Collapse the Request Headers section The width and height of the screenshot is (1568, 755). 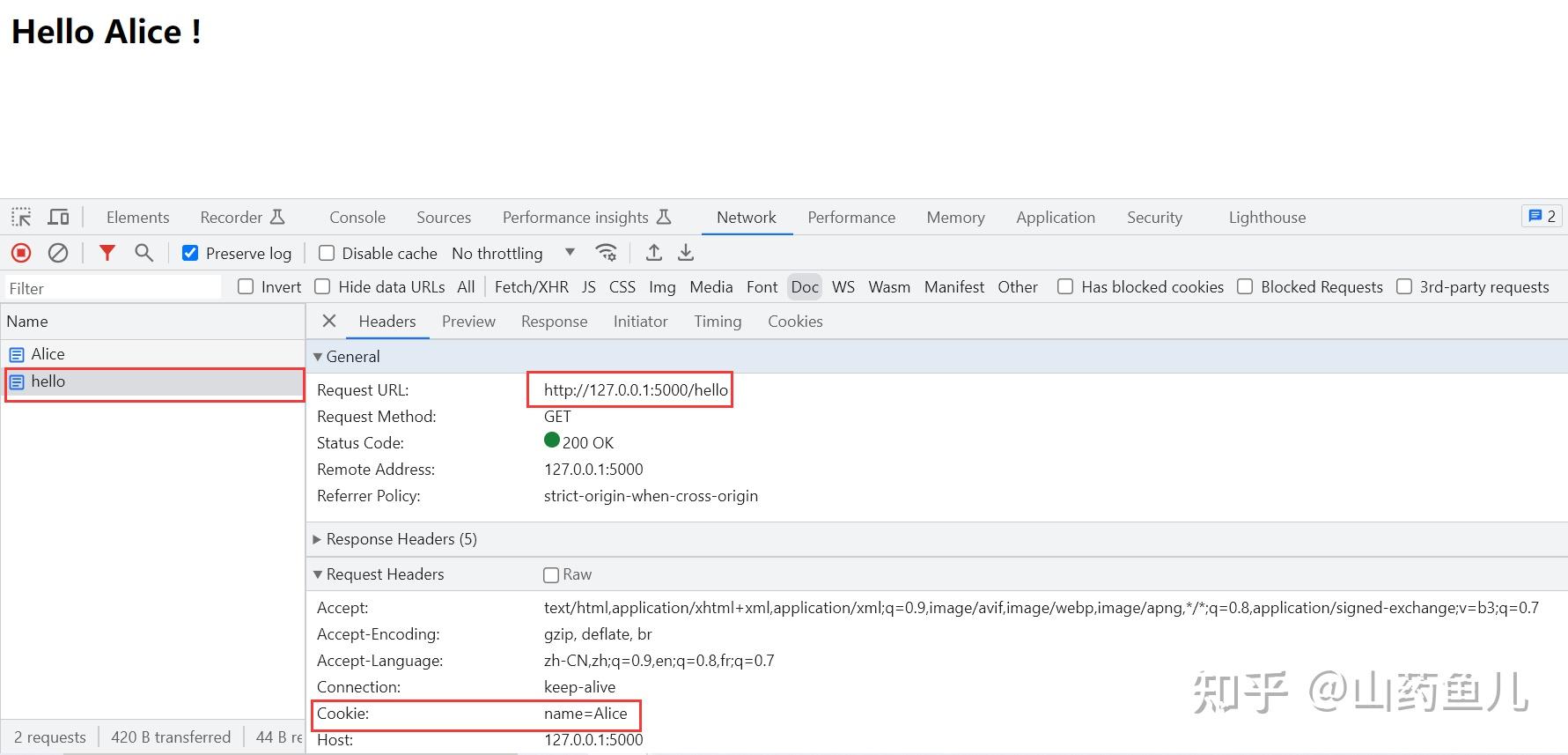coord(318,574)
